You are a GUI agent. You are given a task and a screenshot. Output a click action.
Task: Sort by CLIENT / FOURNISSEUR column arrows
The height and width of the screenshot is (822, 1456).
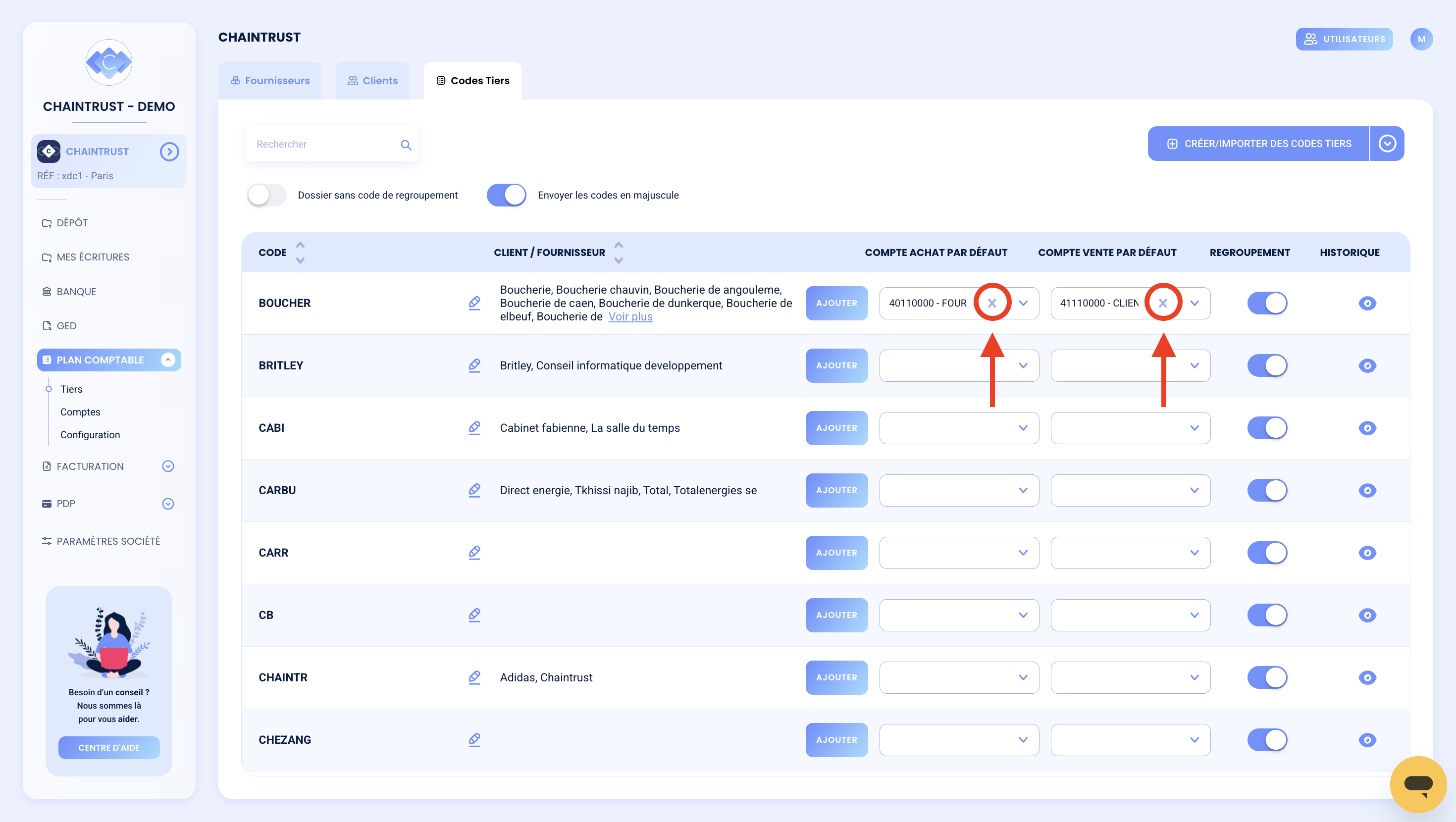(619, 253)
